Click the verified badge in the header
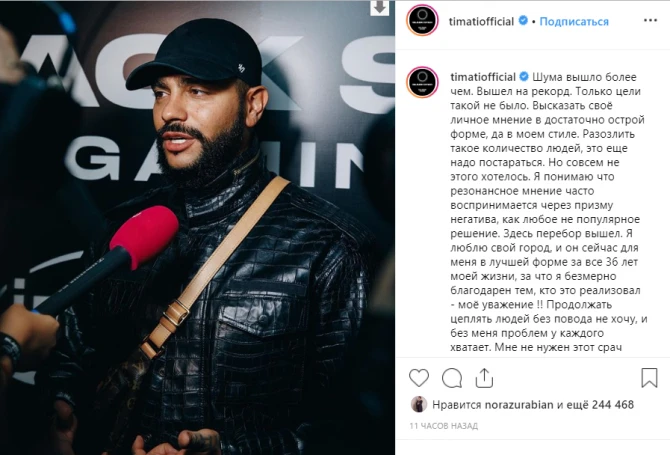The height and width of the screenshot is (455, 670). pos(523,20)
